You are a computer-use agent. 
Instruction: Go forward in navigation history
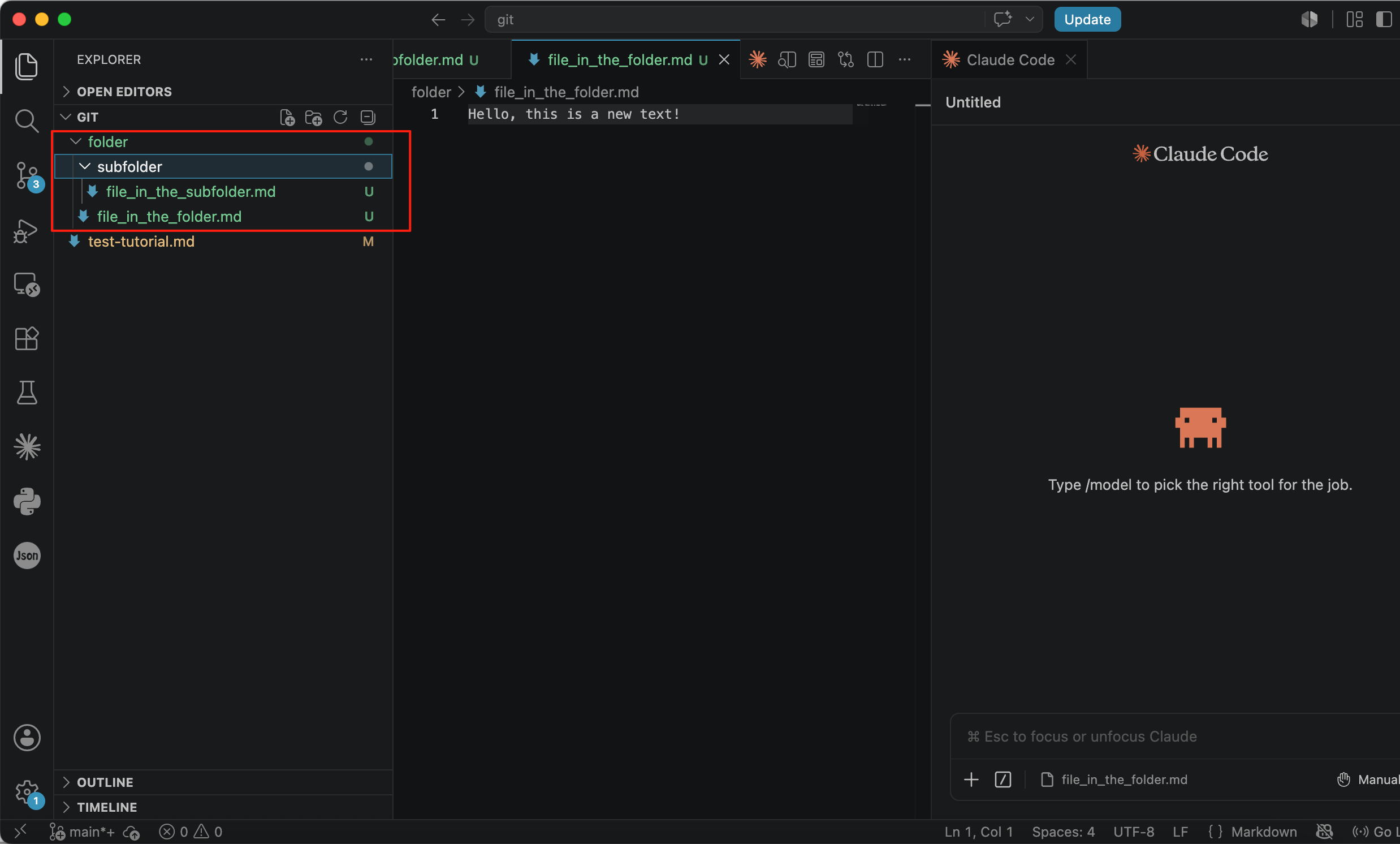tap(468, 20)
